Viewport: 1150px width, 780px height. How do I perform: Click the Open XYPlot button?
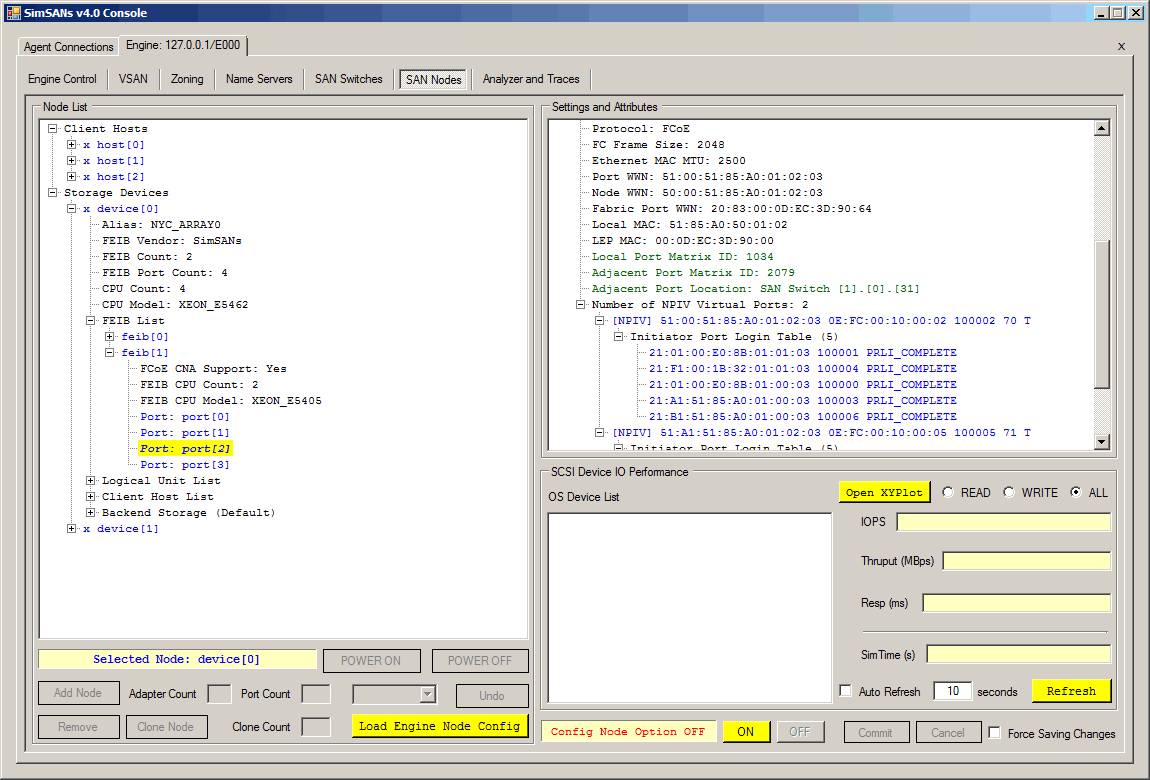coord(884,492)
